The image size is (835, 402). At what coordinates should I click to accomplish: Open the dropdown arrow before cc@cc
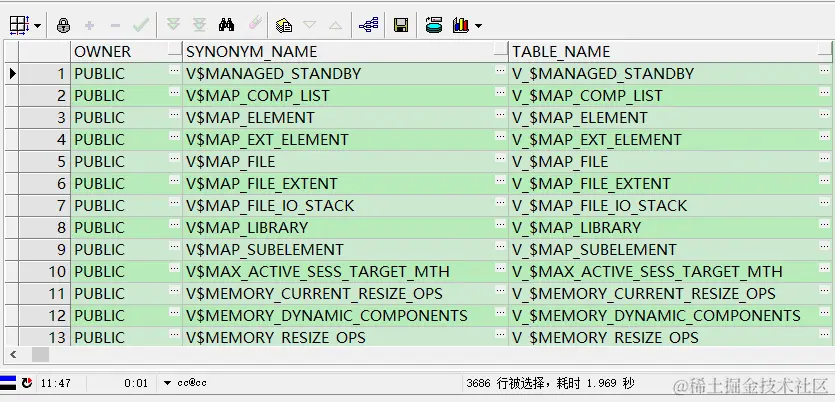tap(167, 383)
